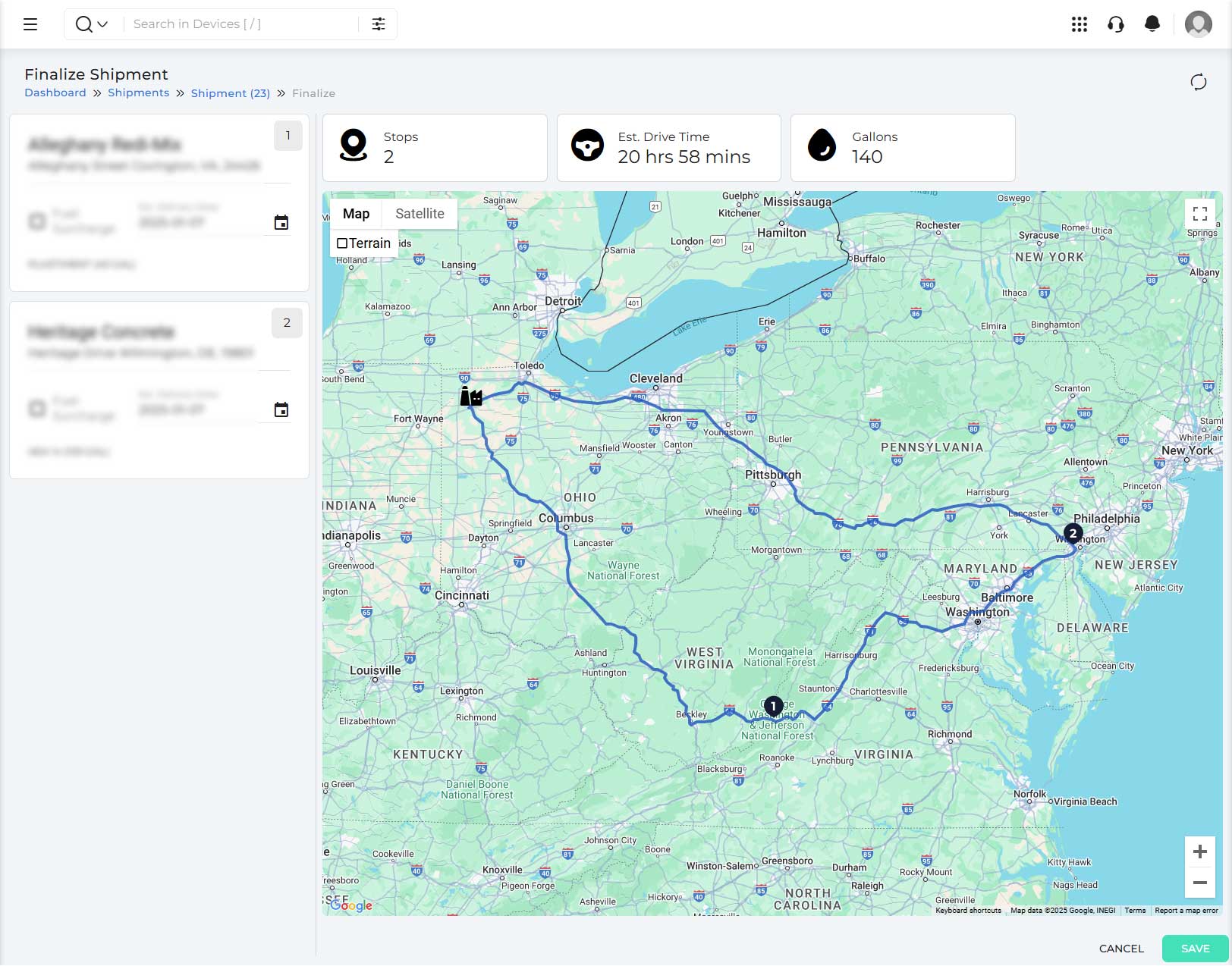Refresh the shipment page

coord(1198,82)
